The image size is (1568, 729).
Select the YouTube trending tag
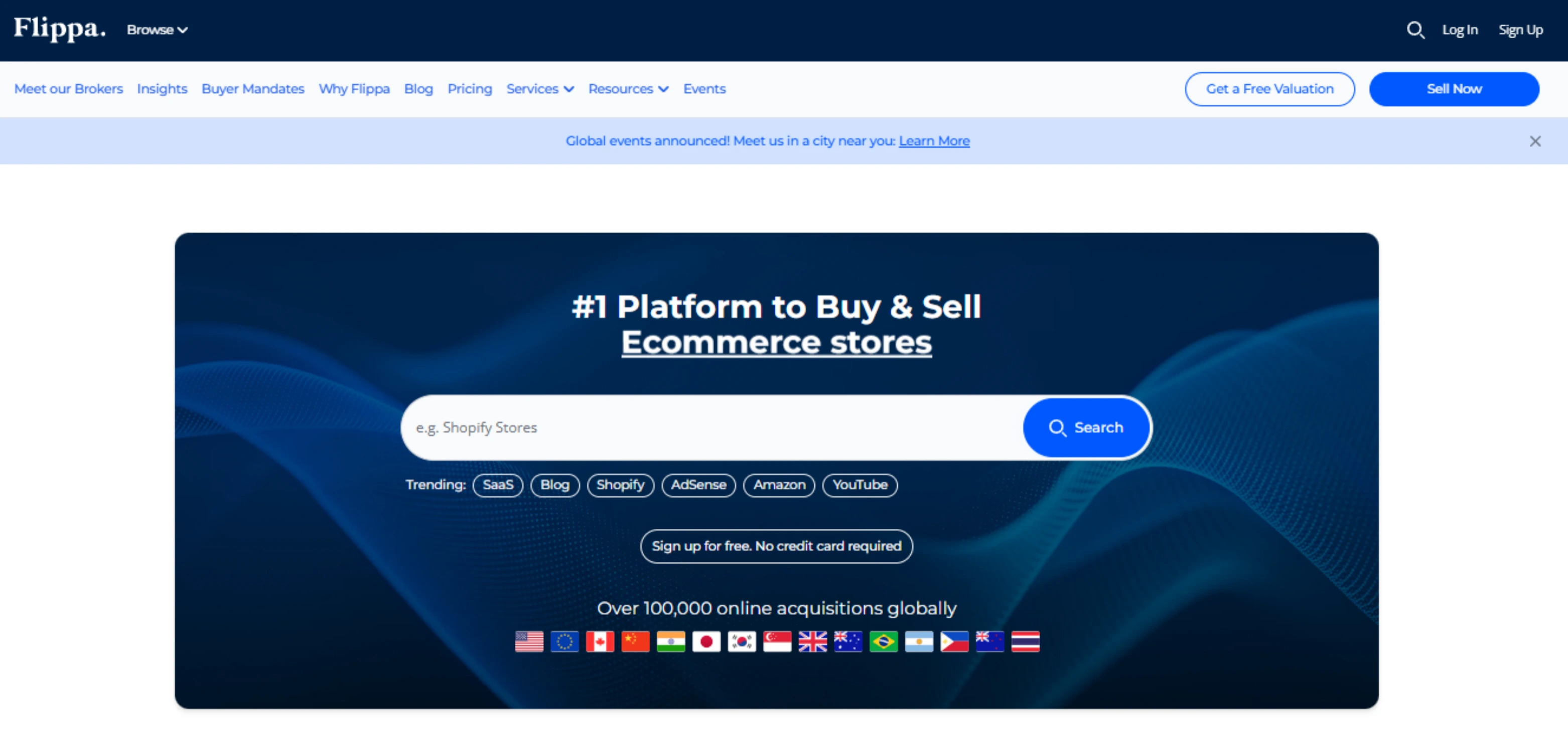[x=860, y=485]
